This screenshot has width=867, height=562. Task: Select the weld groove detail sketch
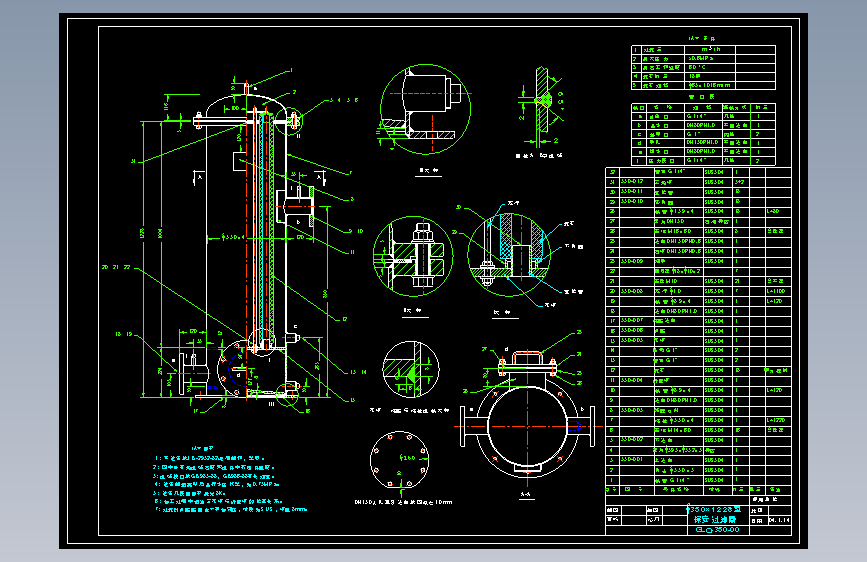click(542, 108)
